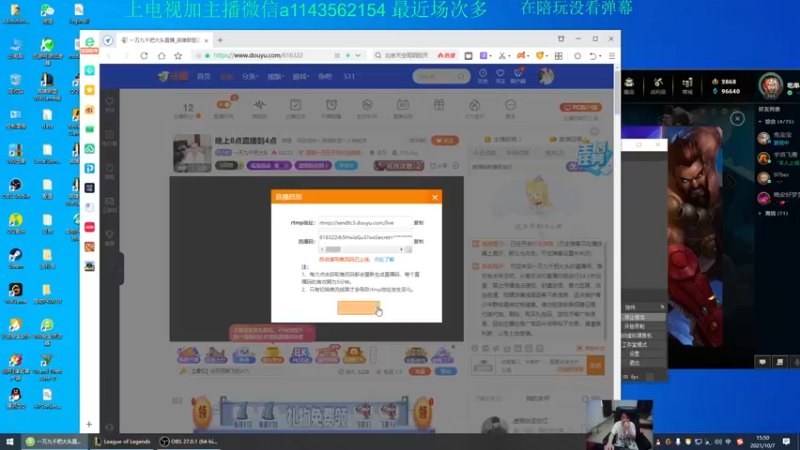800x450 pixels.
Task: Open the S11 nav item
Action: [349, 77]
